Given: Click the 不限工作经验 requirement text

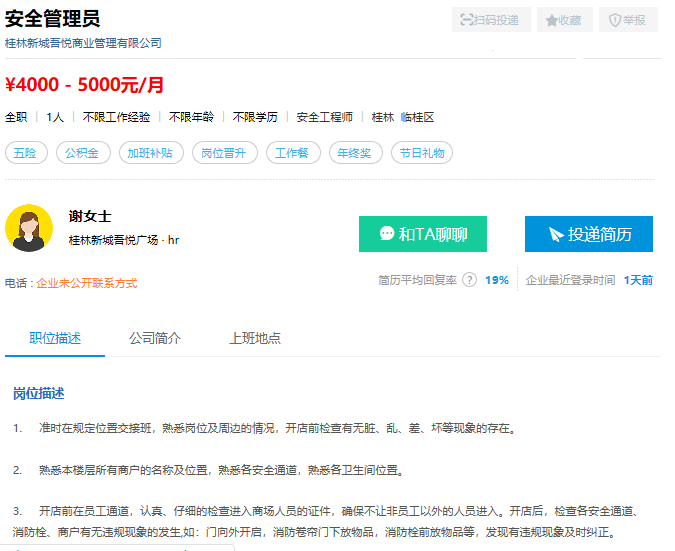Looking at the screenshot, I should [116, 117].
